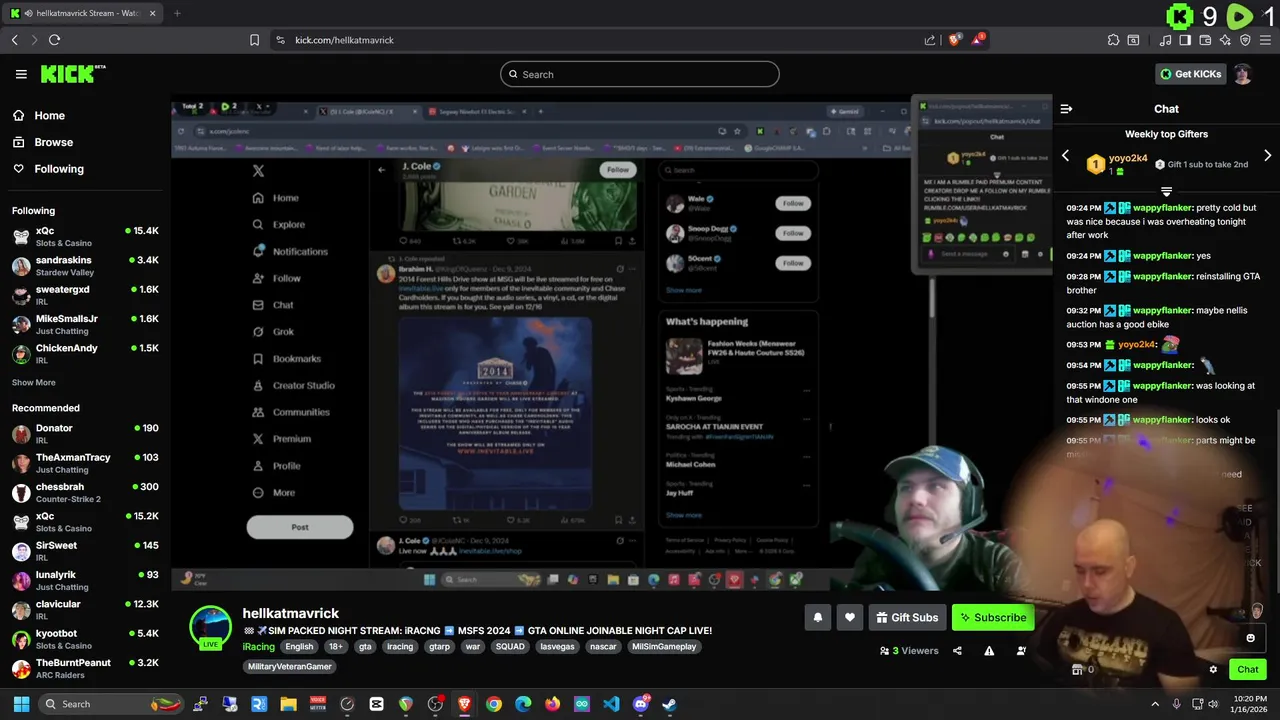Open chessbrah in Recommended
This screenshot has width=1280, height=720.
point(85,492)
